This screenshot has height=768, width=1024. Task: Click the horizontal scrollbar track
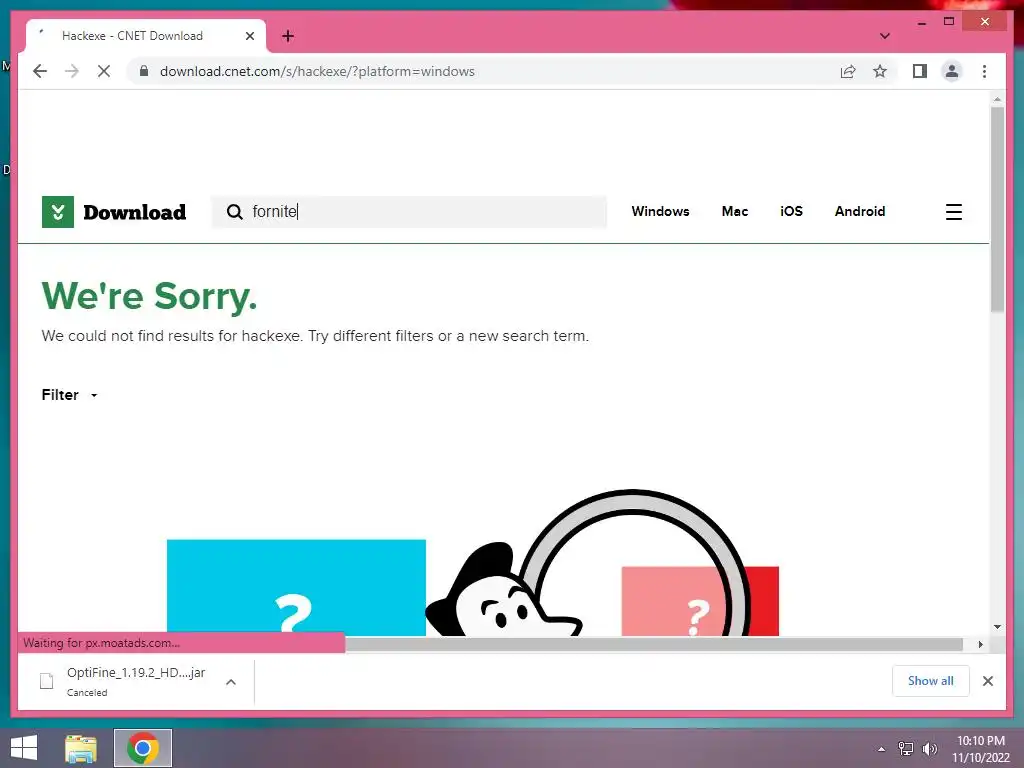pyautogui.click(x=653, y=645)
